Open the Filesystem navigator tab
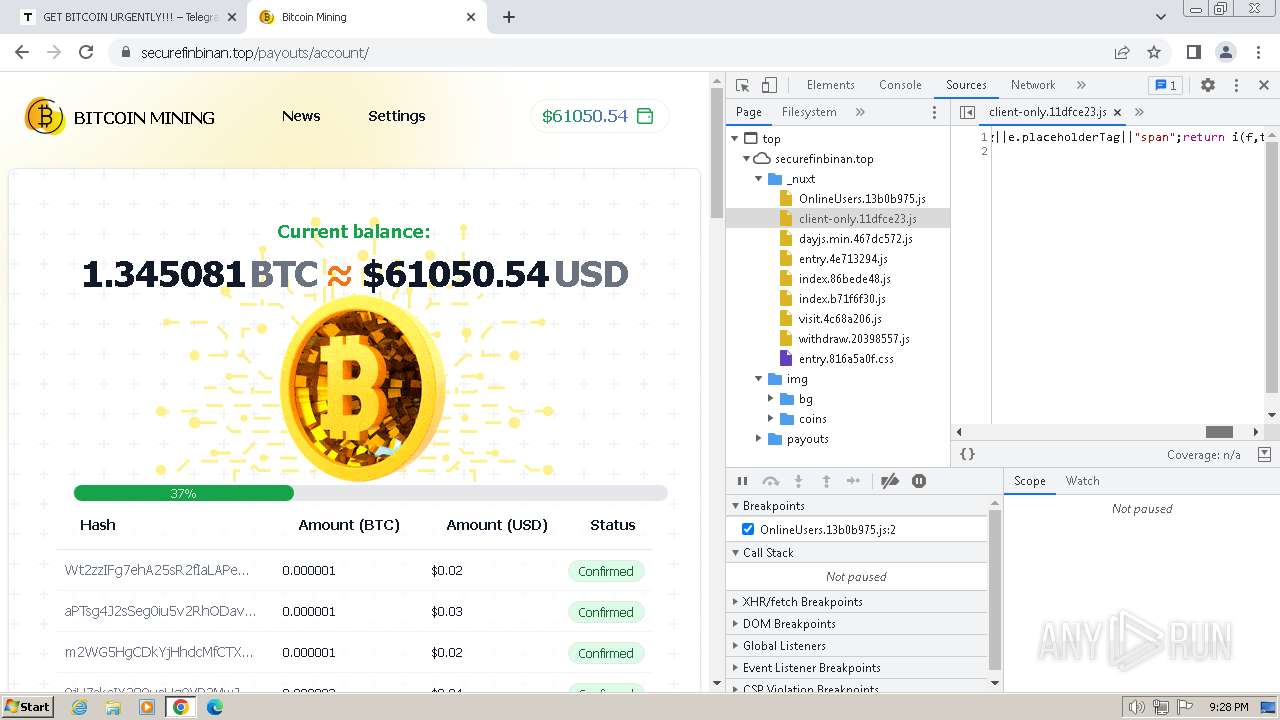1280x720 pixels. pyautogui.click(x=809, y=112)
